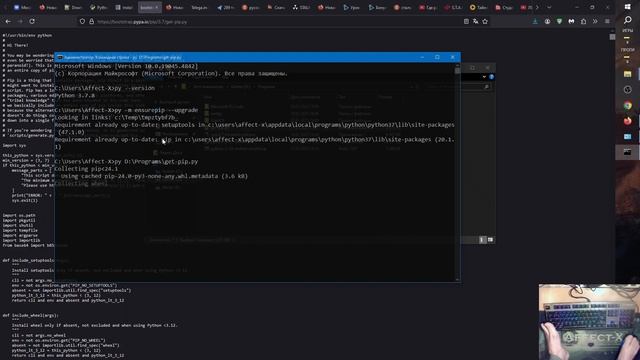Open File Explorer from the taskbar

[628, 74]
